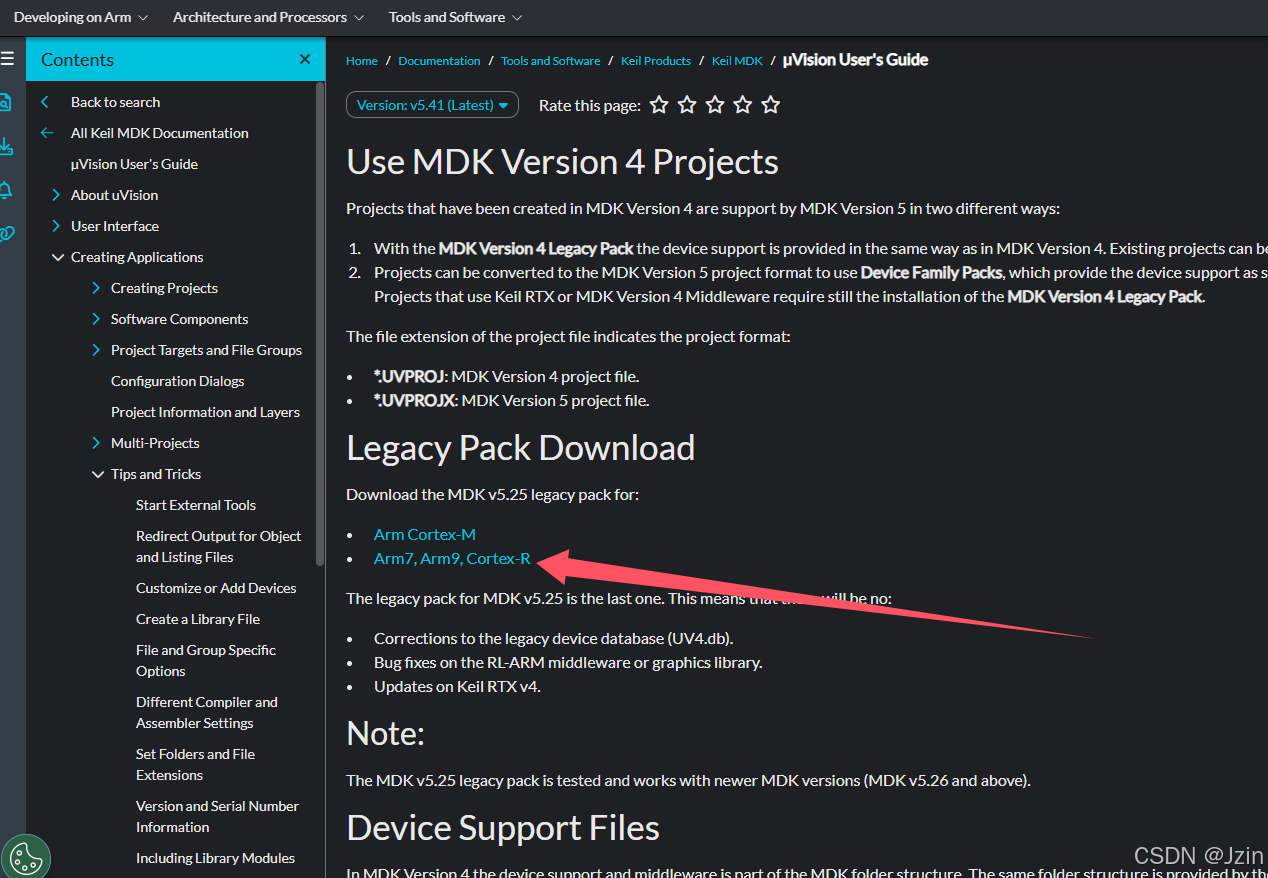Open Version and Serial Number Information topic
Screen dimensions: 1268x878
(217, 817)
